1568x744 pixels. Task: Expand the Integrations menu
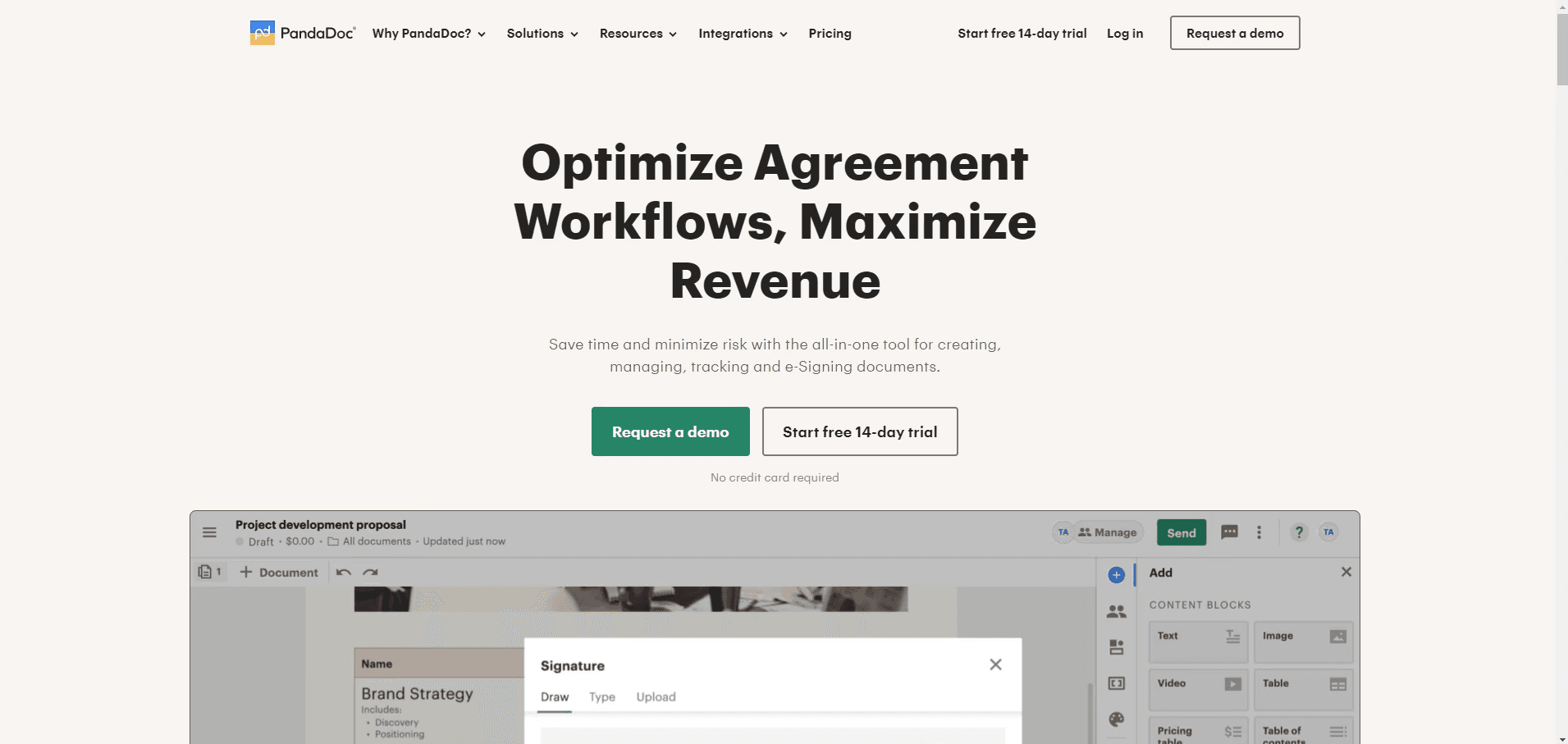(743, 34)
